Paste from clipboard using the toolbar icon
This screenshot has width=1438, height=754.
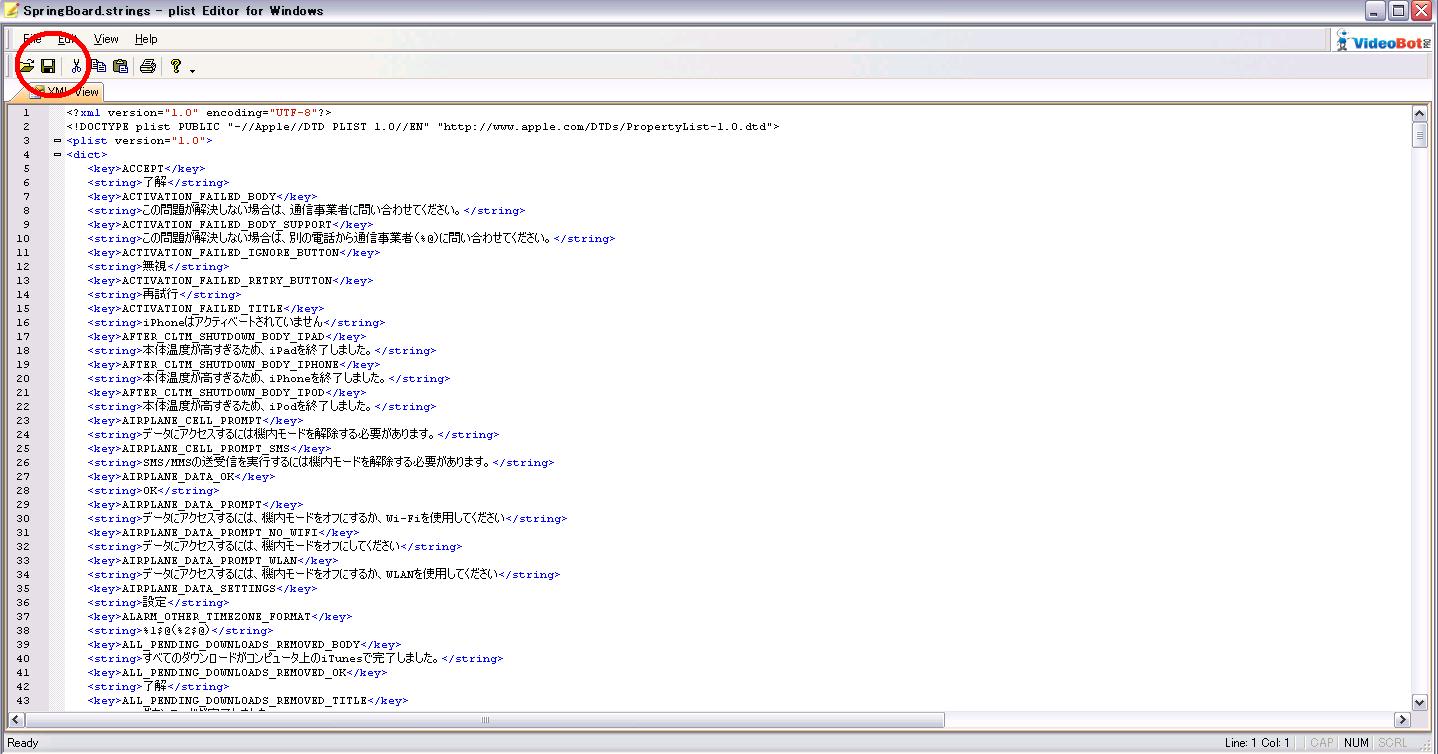(x=120, y=66)
